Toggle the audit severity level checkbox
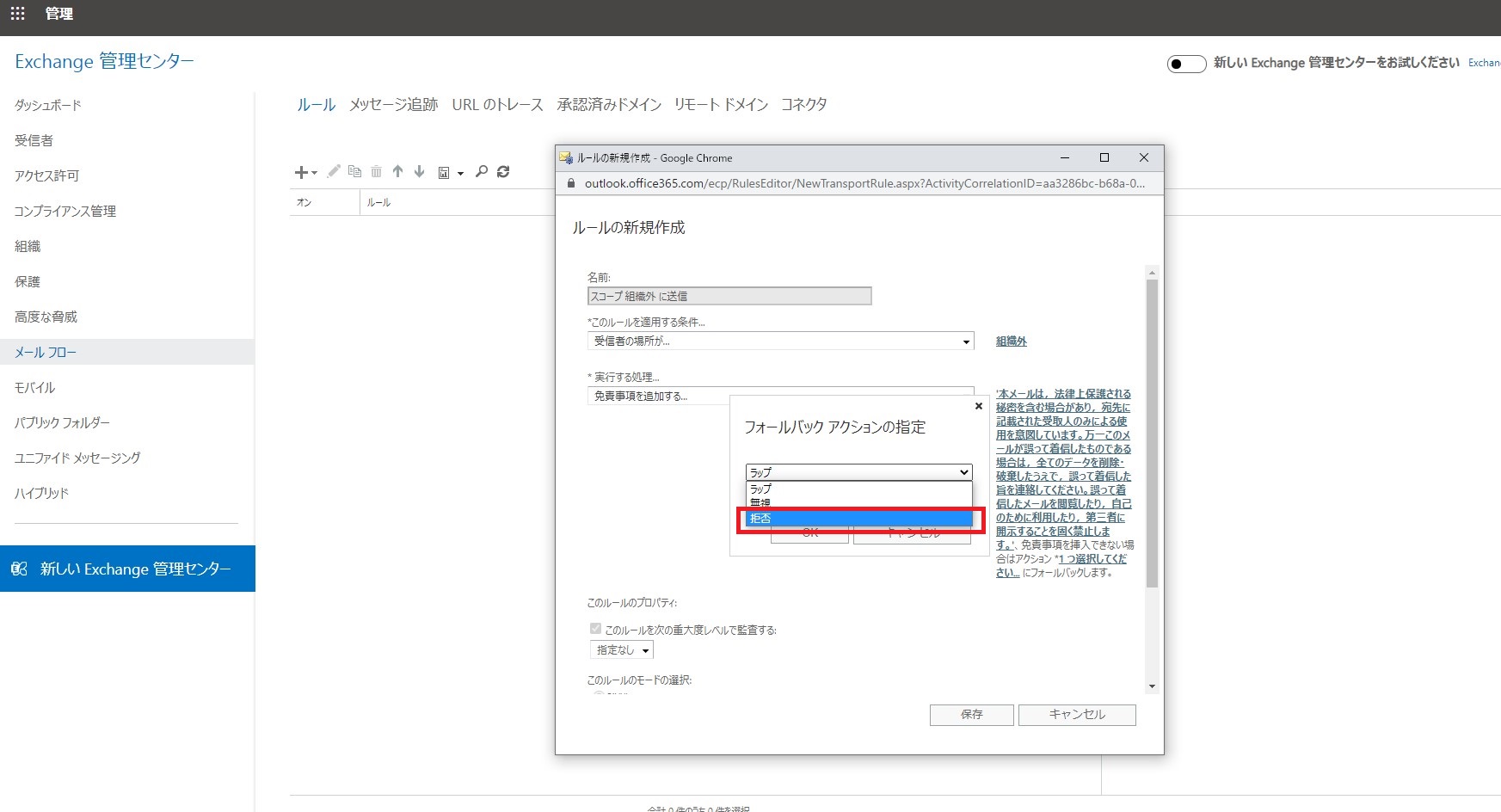 [595, 629]
